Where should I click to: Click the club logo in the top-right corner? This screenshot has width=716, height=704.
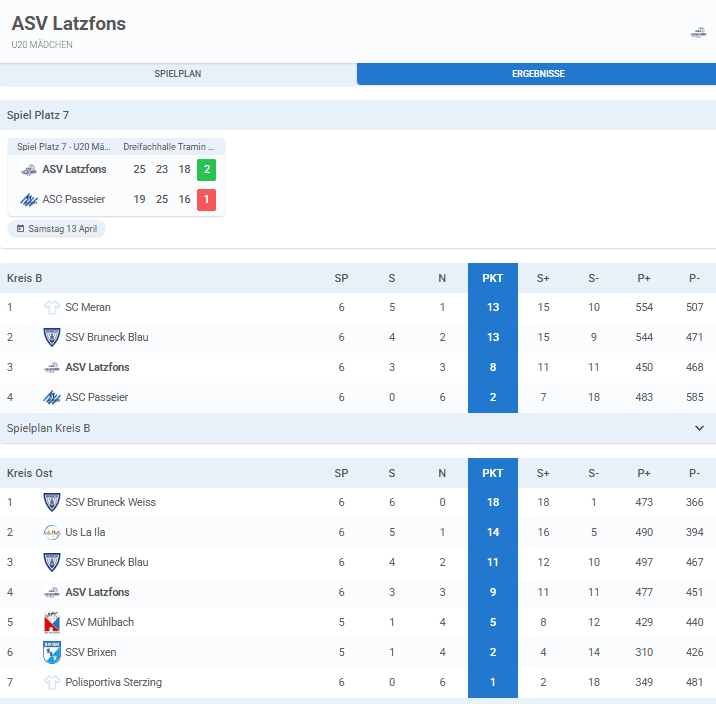click(x=698, y=33)
